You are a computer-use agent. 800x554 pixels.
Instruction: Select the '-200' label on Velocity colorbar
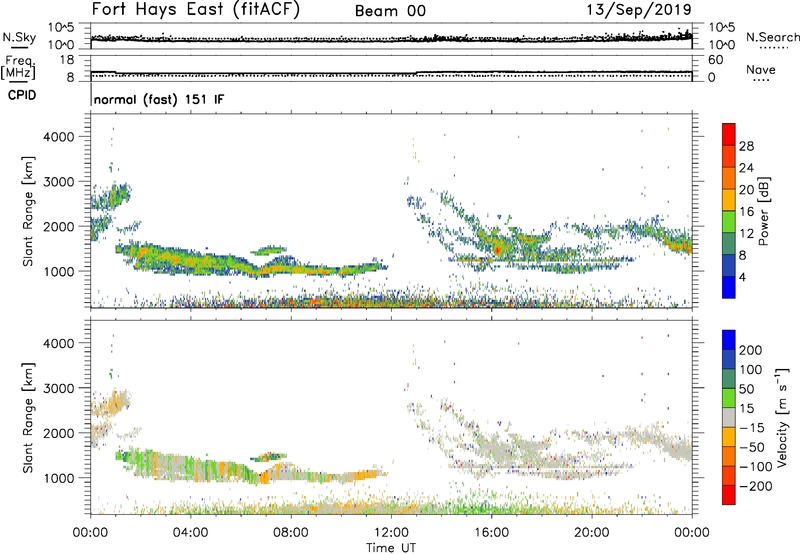coord(756,486)
